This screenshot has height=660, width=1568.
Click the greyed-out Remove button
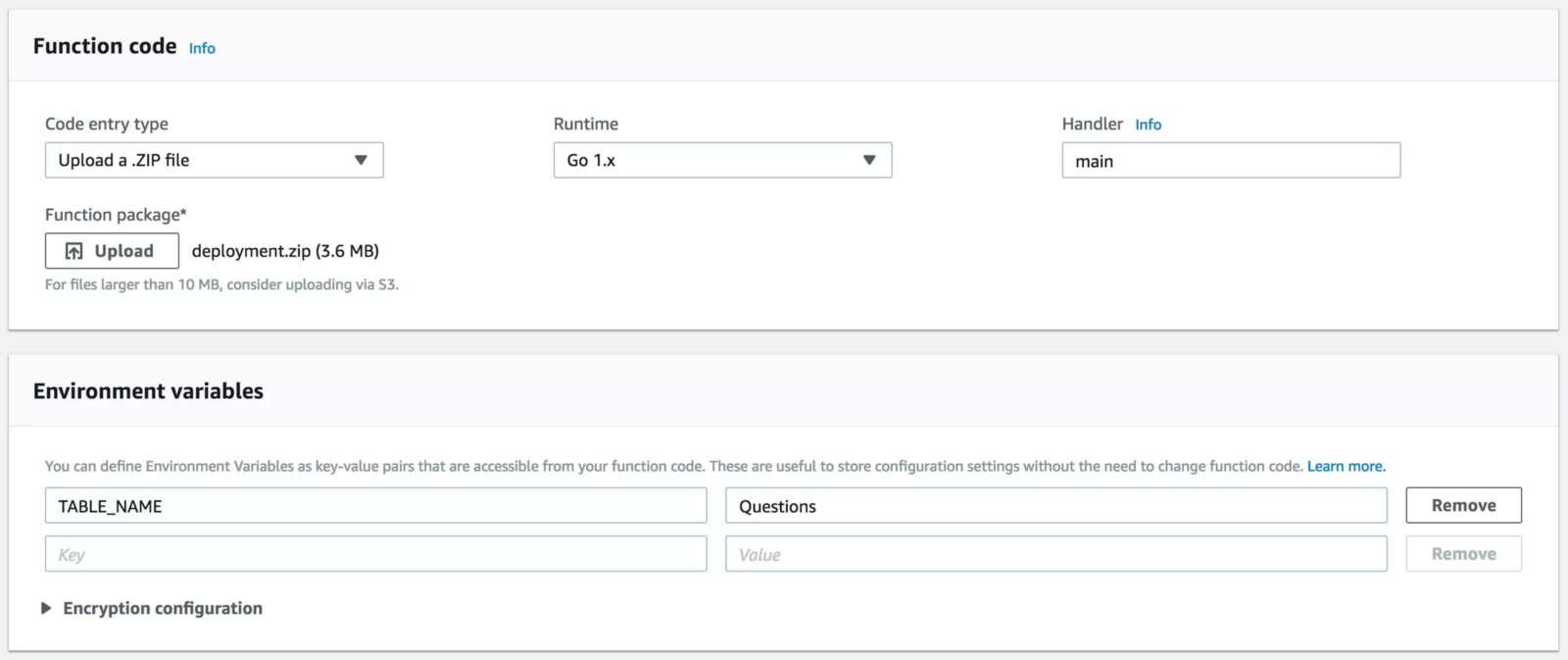(1463, 554)
